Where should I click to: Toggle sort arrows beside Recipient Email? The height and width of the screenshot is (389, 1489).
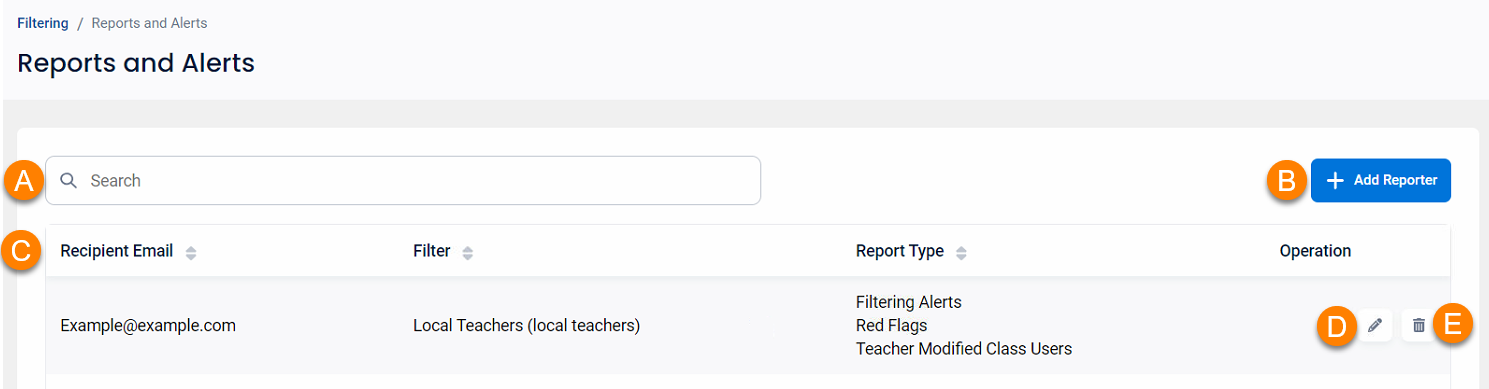point(191,253)
